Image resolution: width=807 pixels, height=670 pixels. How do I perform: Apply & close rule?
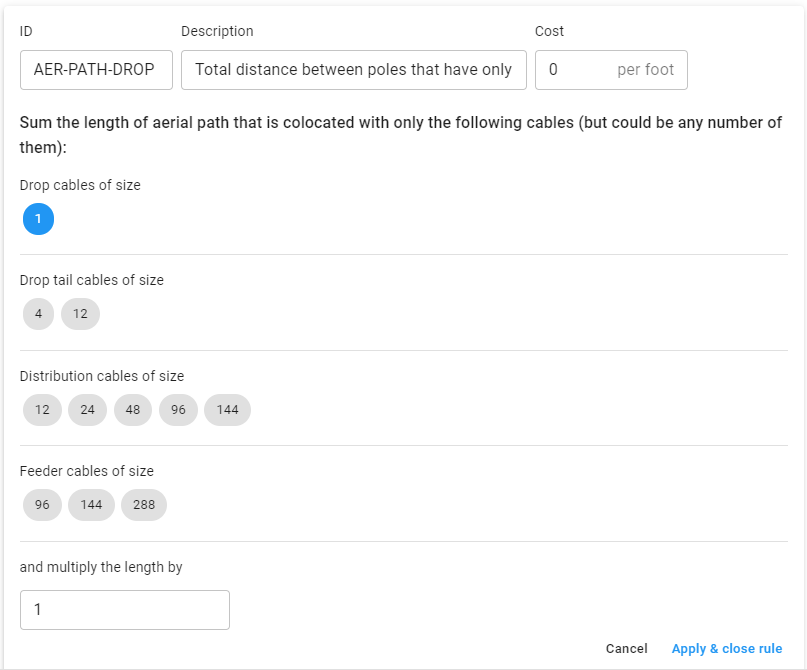tap(727, 648)
